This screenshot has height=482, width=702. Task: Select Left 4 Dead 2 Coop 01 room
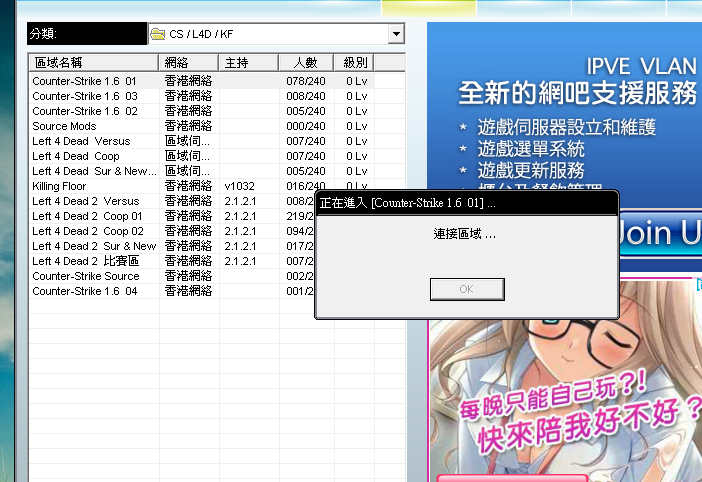(172, 216)
